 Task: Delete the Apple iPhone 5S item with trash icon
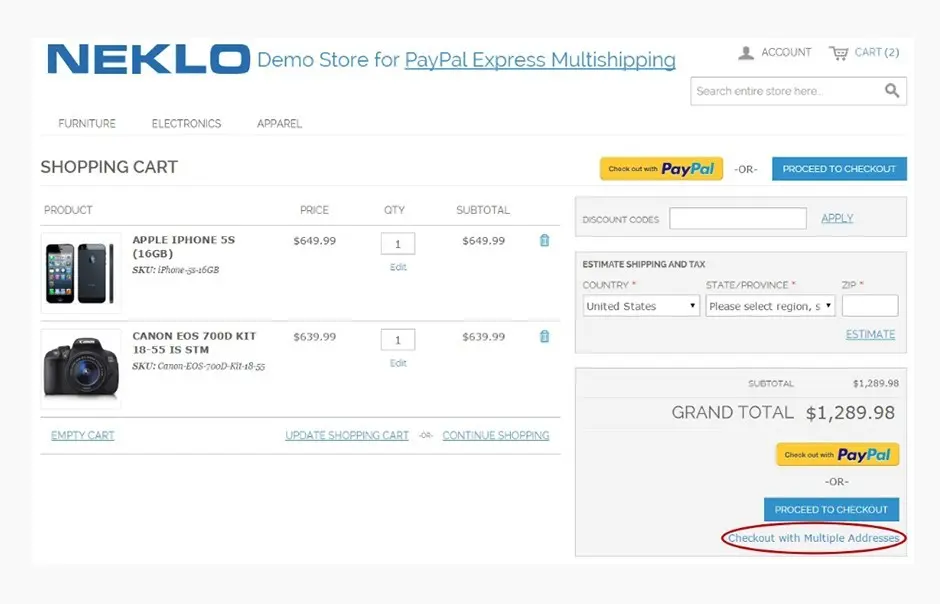(544, 240)
